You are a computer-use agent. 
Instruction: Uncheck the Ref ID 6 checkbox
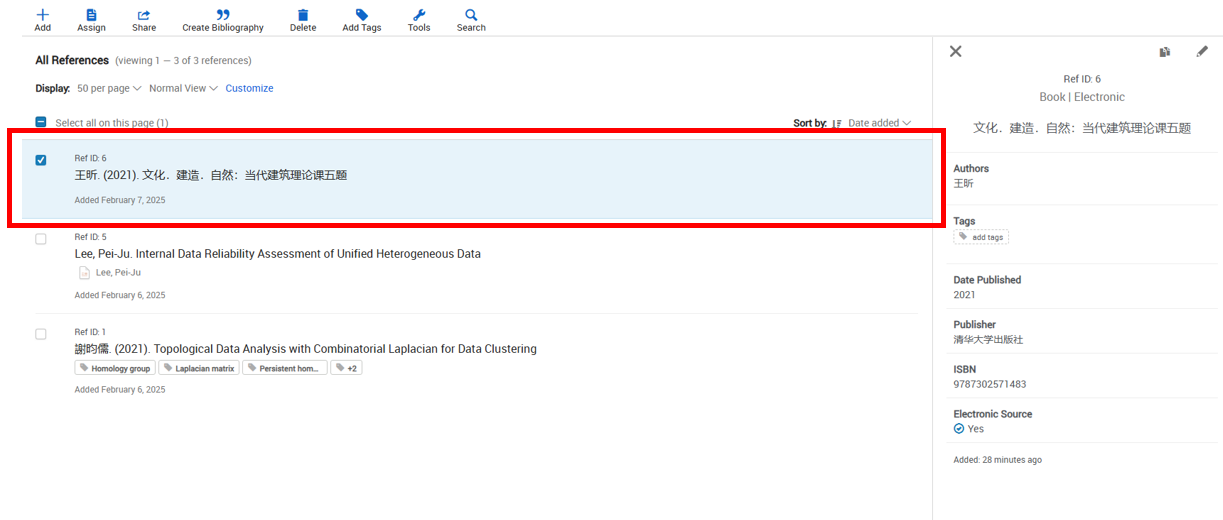[x=41, y=160]
